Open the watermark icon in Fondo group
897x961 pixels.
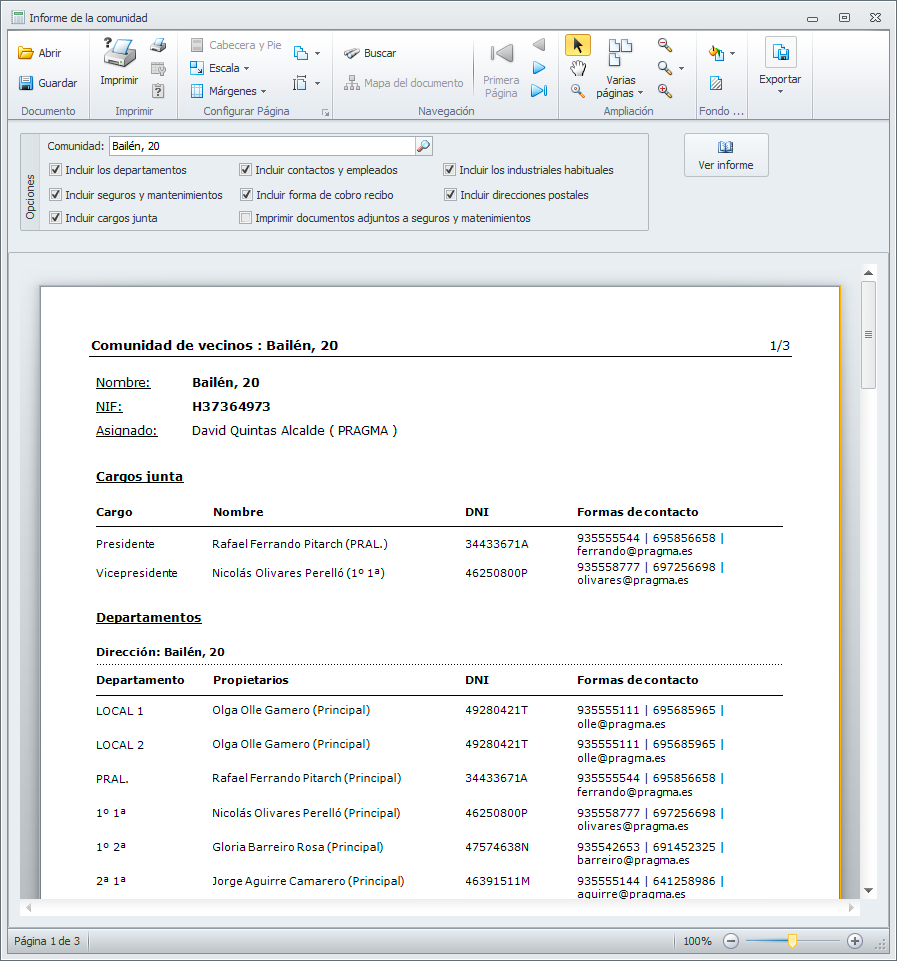pyautogui.click(x=716, y=83)
